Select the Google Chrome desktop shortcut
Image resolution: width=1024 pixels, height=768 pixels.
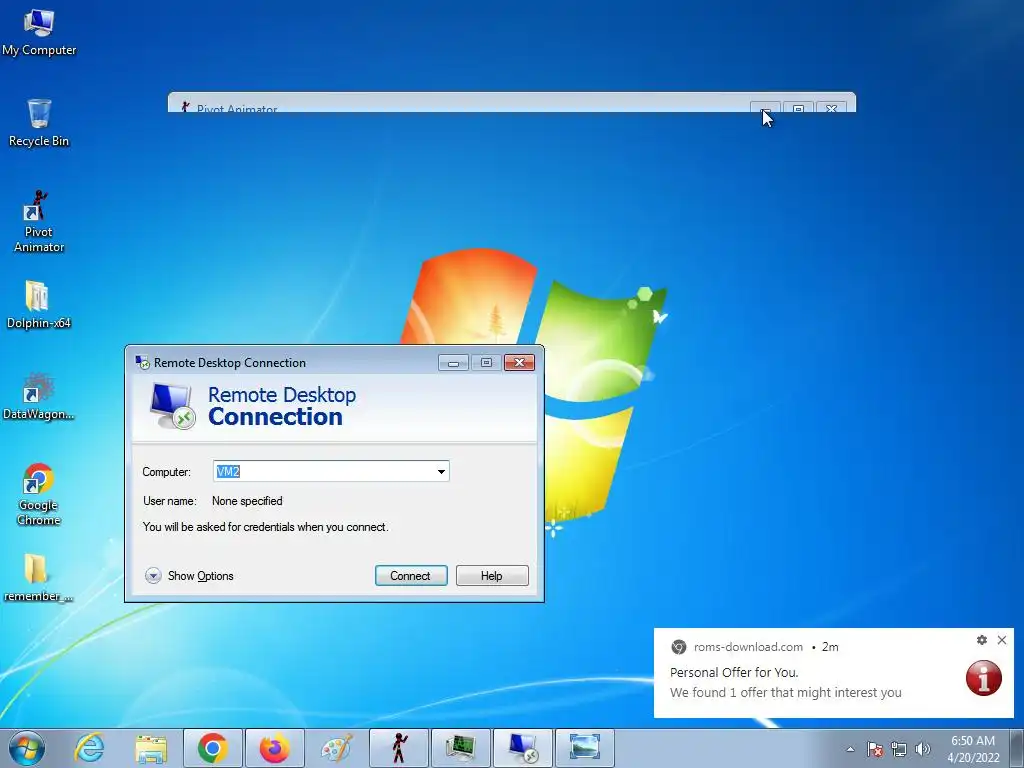[x=39, y=494]
